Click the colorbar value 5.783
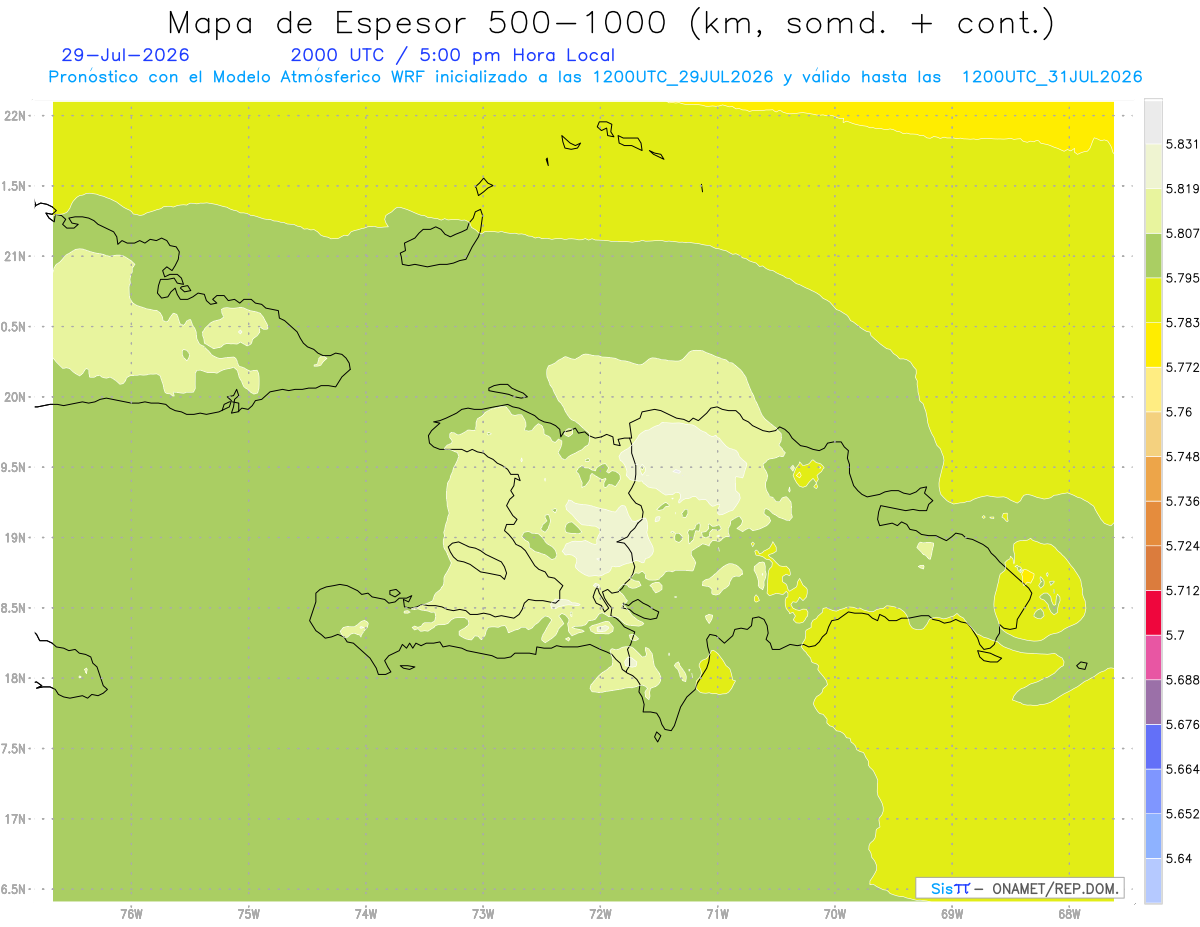Image resolution: width=1200 pixels, height=927 pixels. 1182,322
